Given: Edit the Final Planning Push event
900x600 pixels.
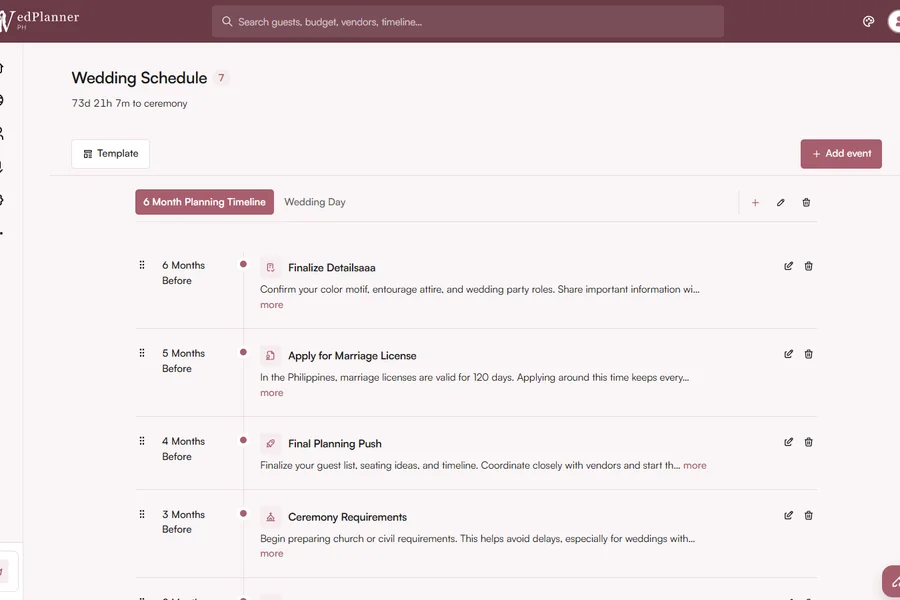Looking at the screenshot, I should (789, 442).
